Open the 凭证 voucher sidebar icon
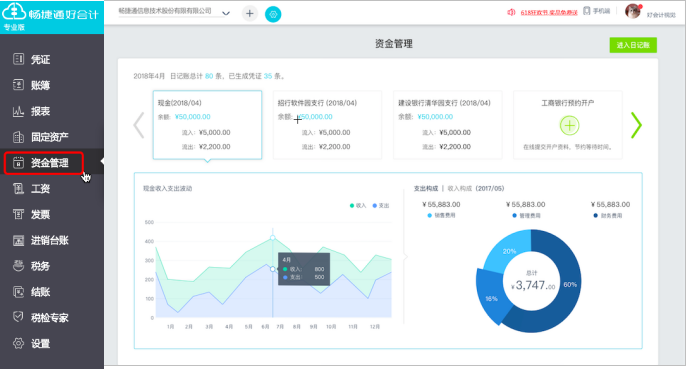This screenshot has width=687, height=370. point(18,59)
